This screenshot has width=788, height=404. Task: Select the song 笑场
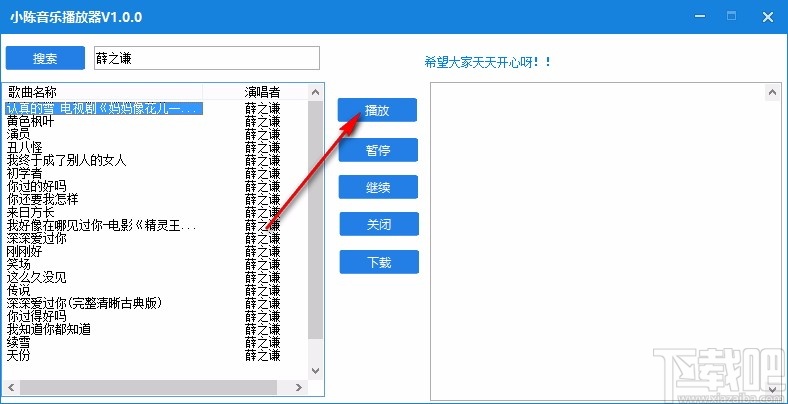(18, 264)
